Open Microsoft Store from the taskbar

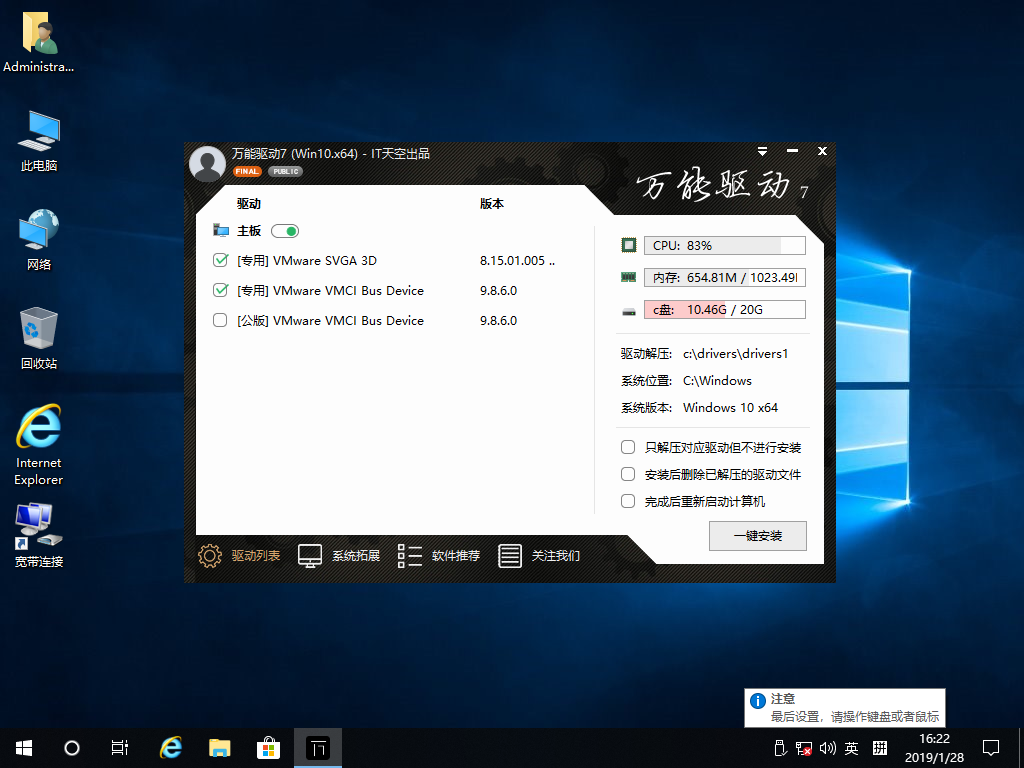click(x=268, y=748)
